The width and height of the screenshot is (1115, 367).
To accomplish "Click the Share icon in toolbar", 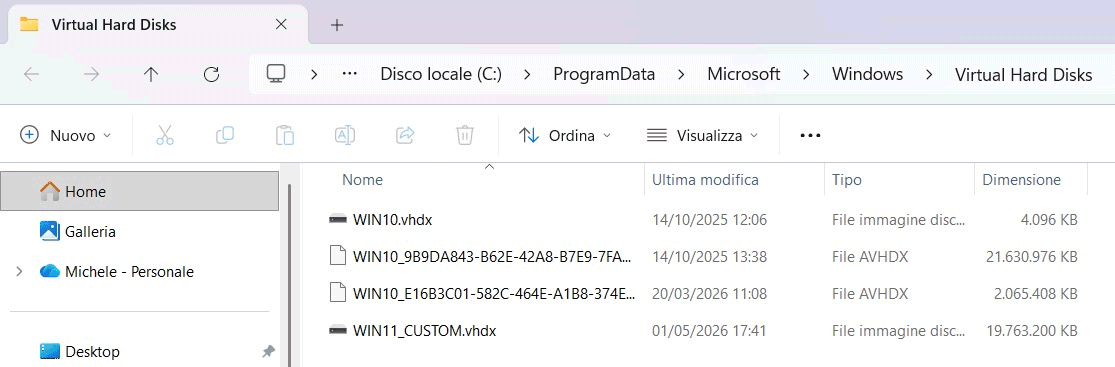I will (x=405, y=135).
